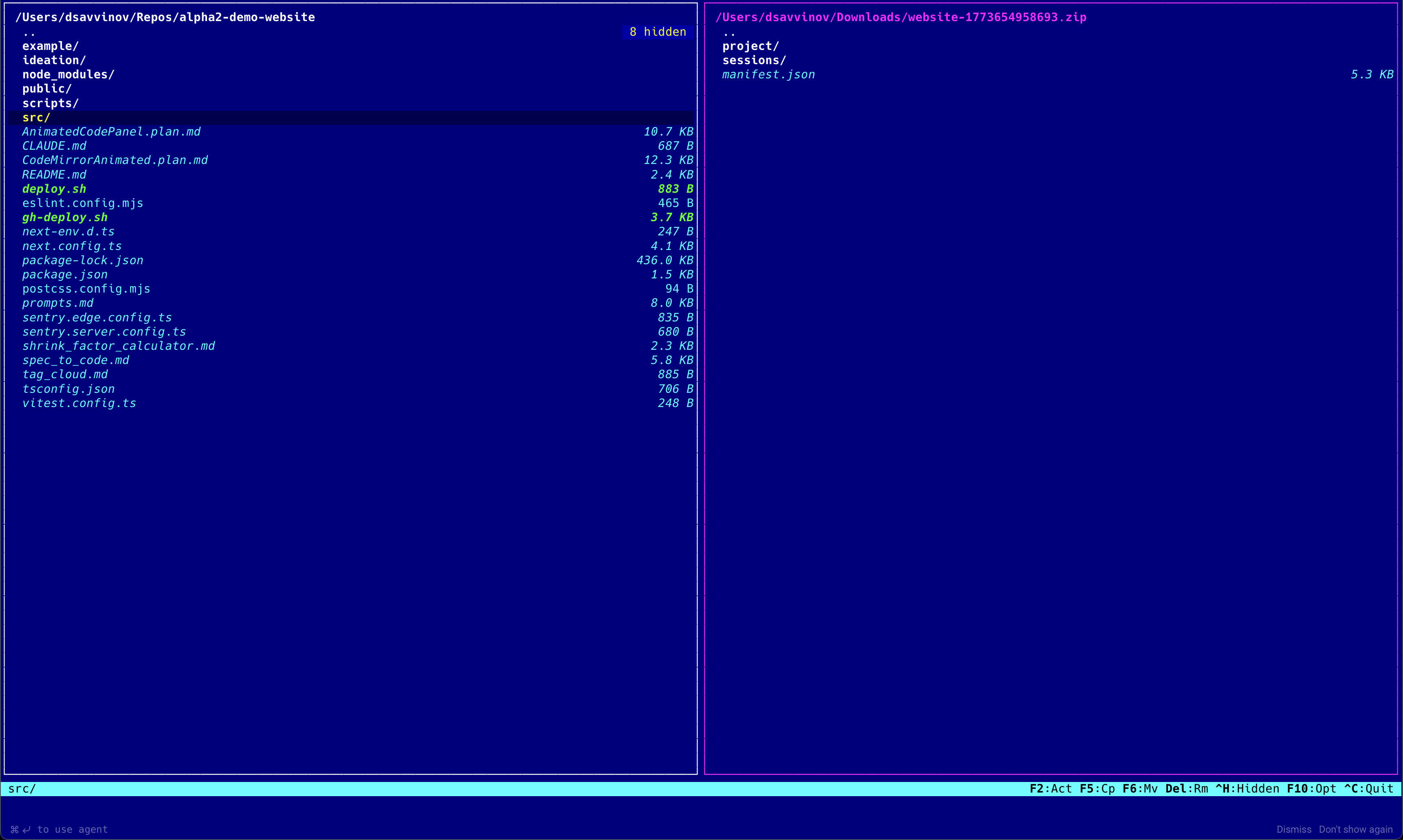Open the node_modules/ folder
Image resolution: width=1403 pixels, height=840 pixels.
[x=68, y=74]
